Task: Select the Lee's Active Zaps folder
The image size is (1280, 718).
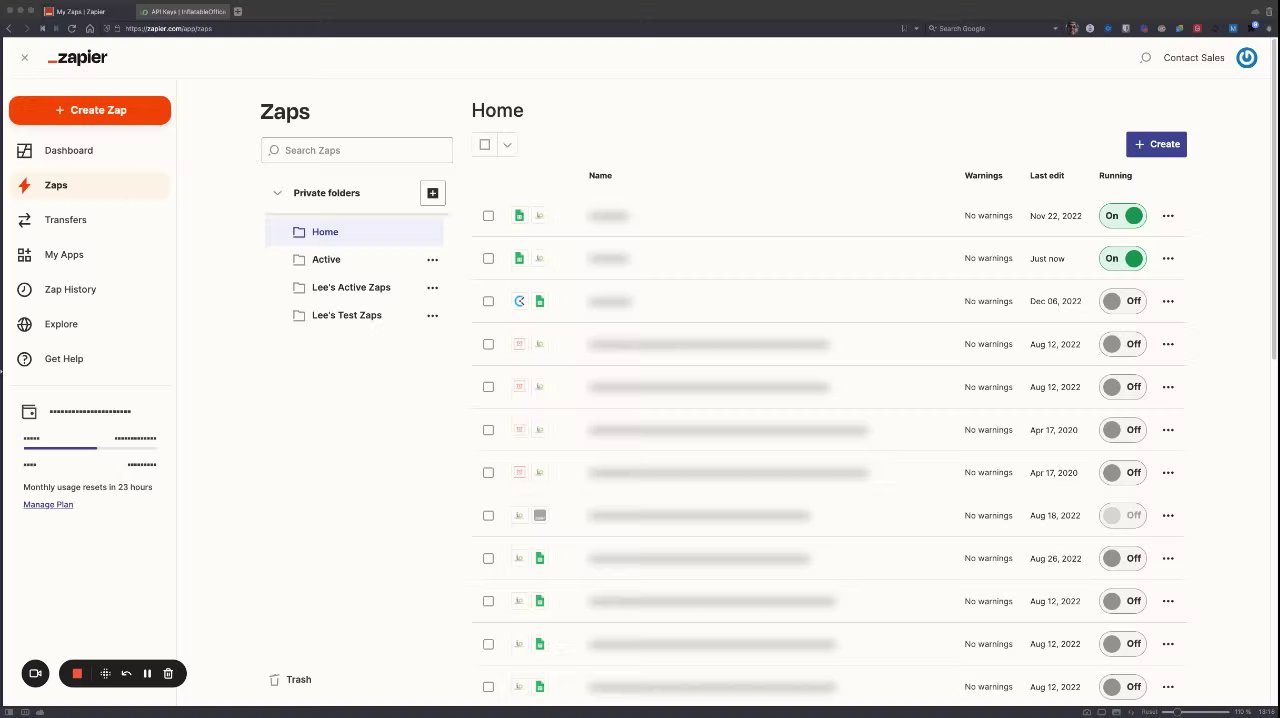Action: tap(351, 288)
